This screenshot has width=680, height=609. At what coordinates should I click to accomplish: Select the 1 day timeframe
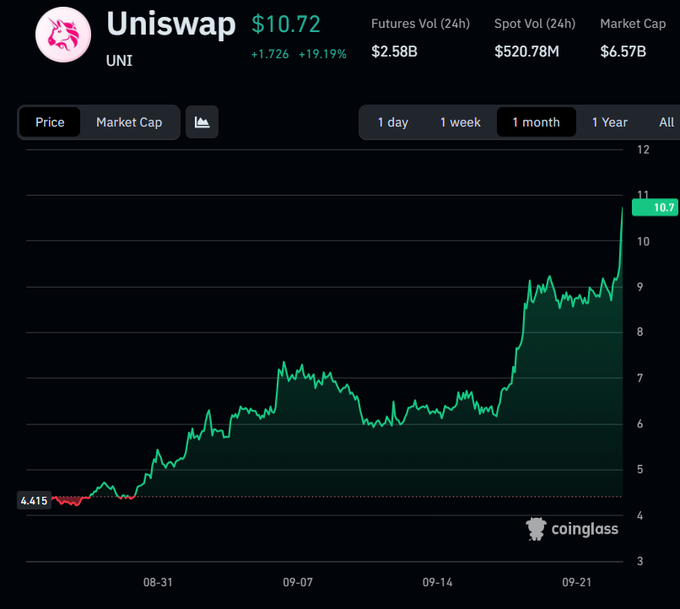coord(393,122)
